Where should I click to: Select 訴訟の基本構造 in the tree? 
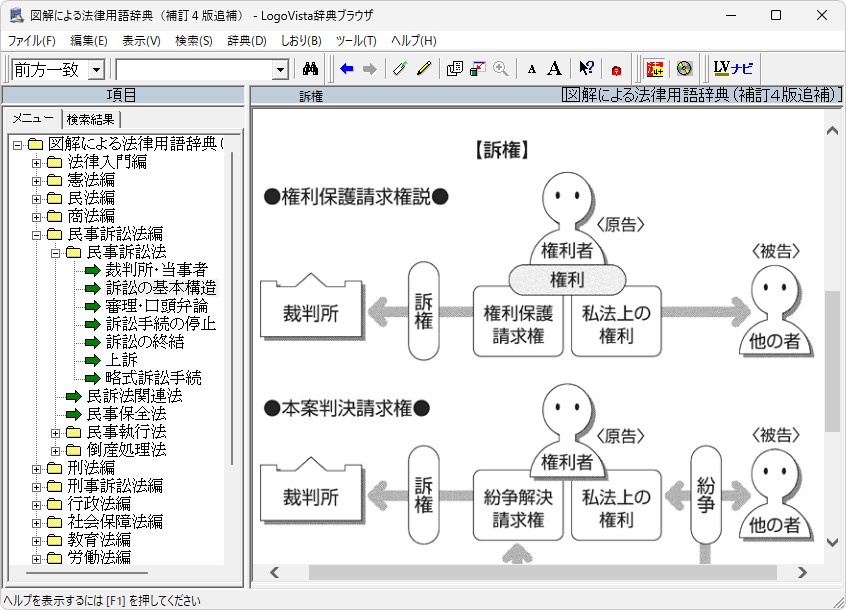(x=160, y=288)
